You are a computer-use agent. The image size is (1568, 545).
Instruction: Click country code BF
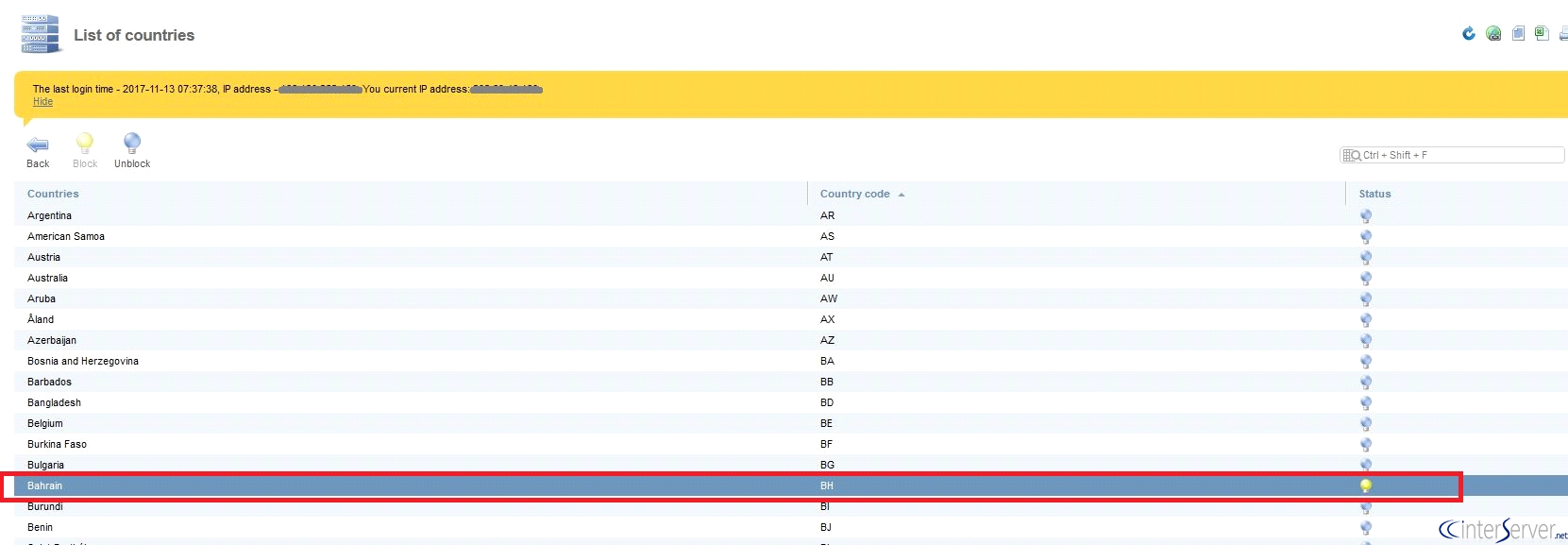pos(826,444)
